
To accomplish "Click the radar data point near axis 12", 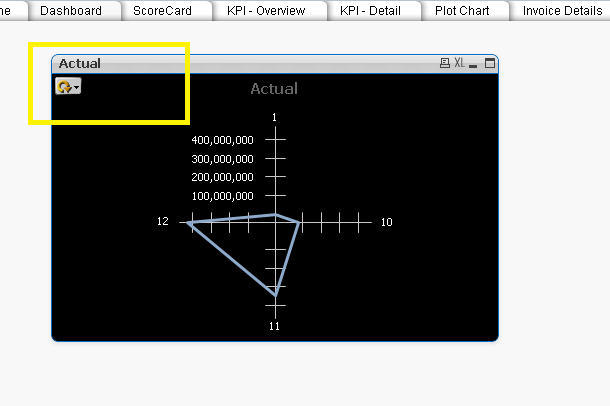I will click(188, 223).
